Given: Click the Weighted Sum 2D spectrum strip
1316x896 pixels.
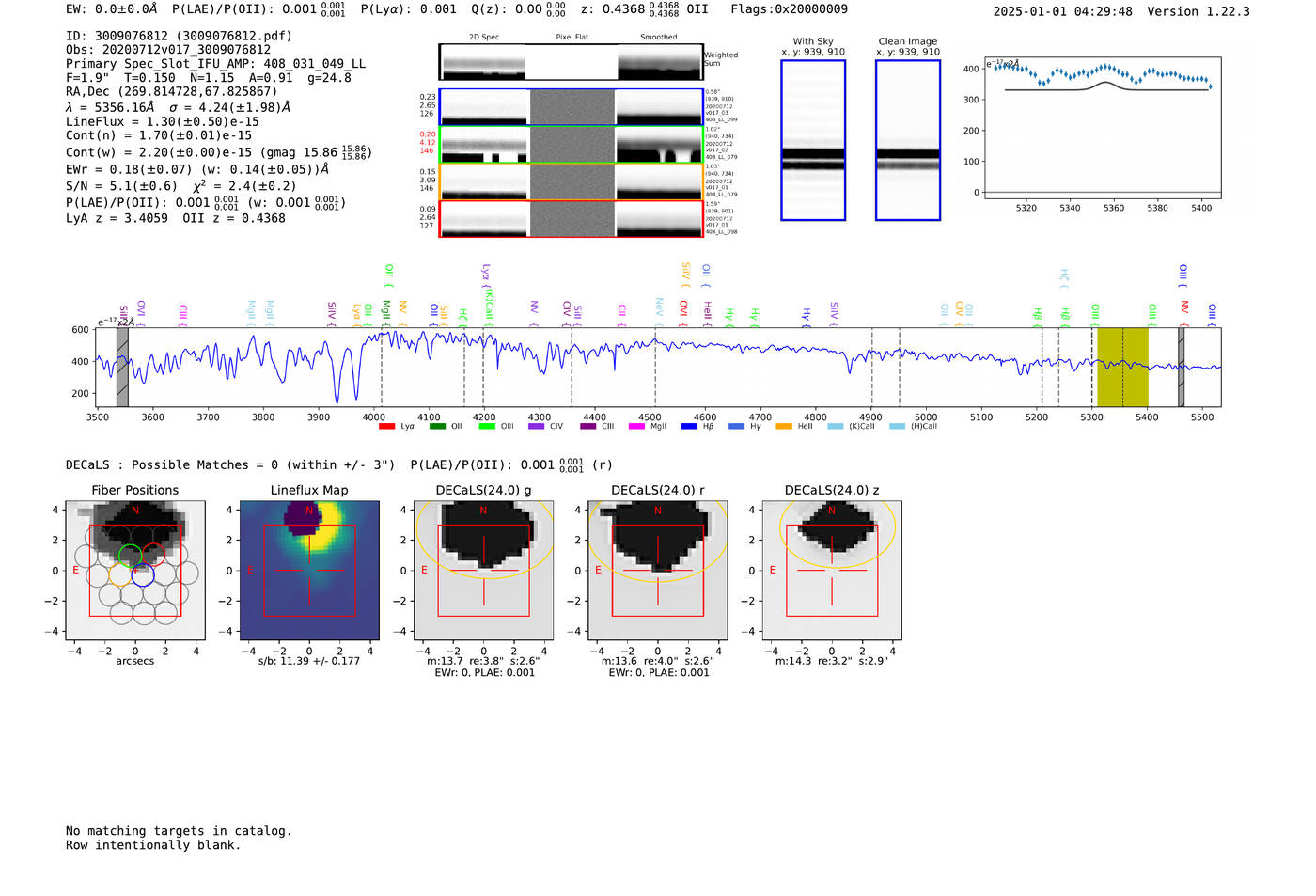Looking at the screenshot, I should pos(572,62).
